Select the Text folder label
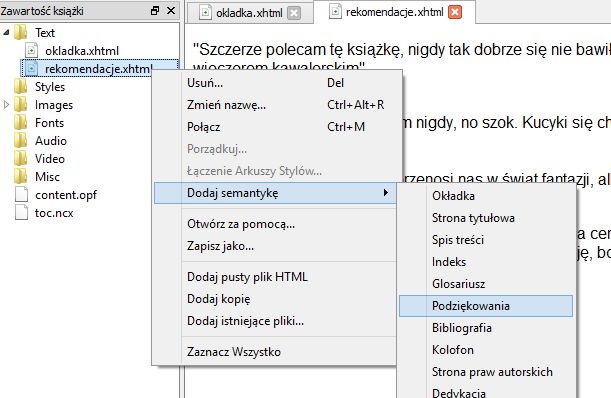The image size is (611, 398). coord(45,33)
